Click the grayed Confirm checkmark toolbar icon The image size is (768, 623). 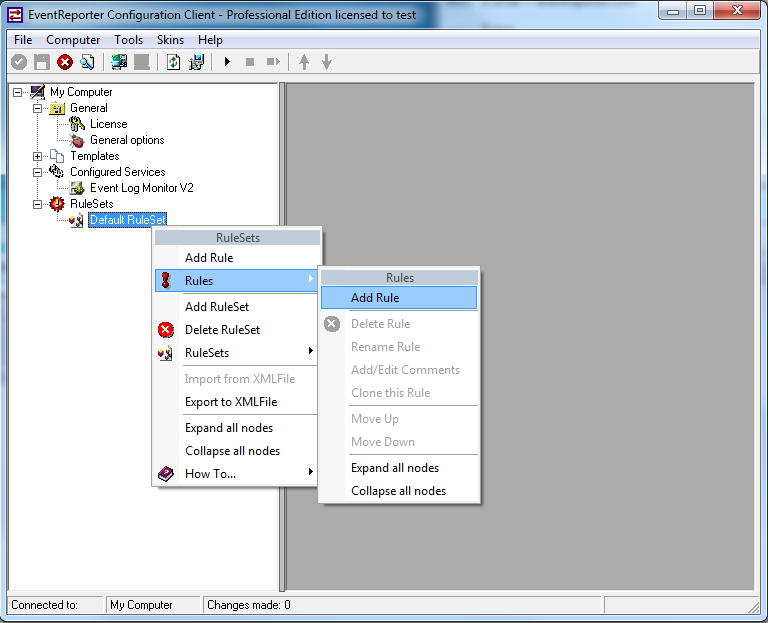coord(19,62)
